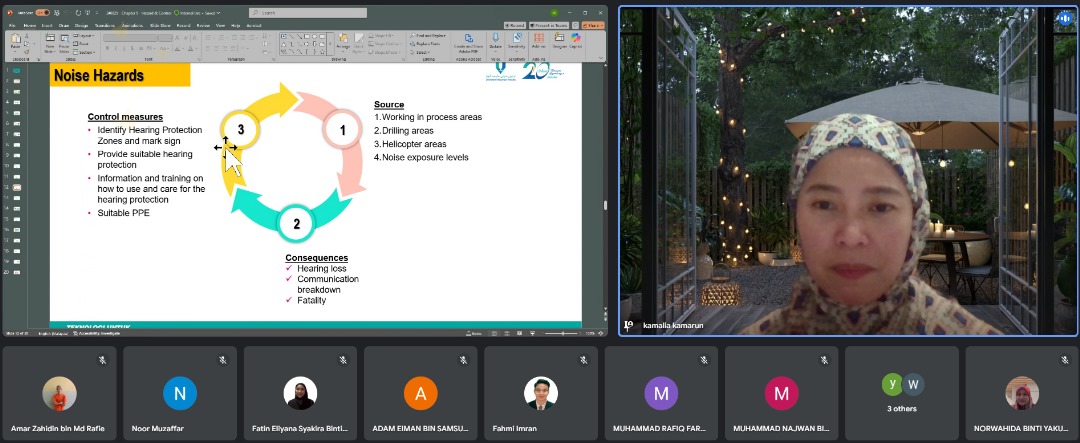Collapse the ribbon with the chevron

point(601,58)
